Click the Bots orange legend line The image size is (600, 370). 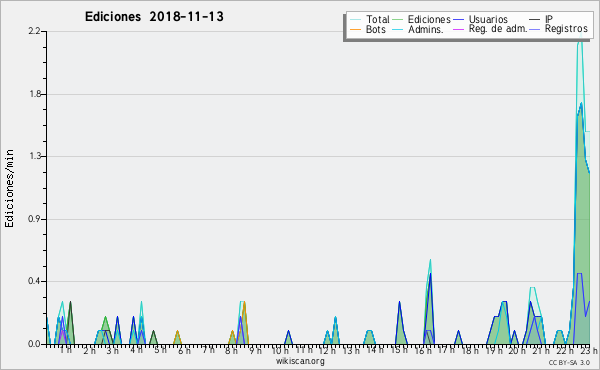point(355,29)
